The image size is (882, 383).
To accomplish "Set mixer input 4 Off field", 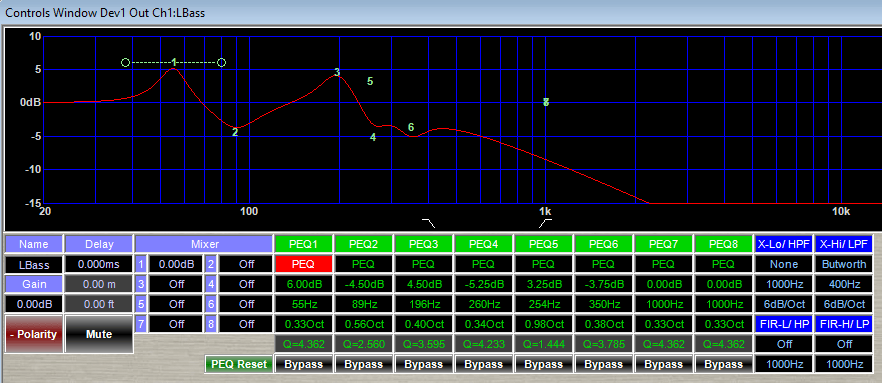I will point(246,284).
